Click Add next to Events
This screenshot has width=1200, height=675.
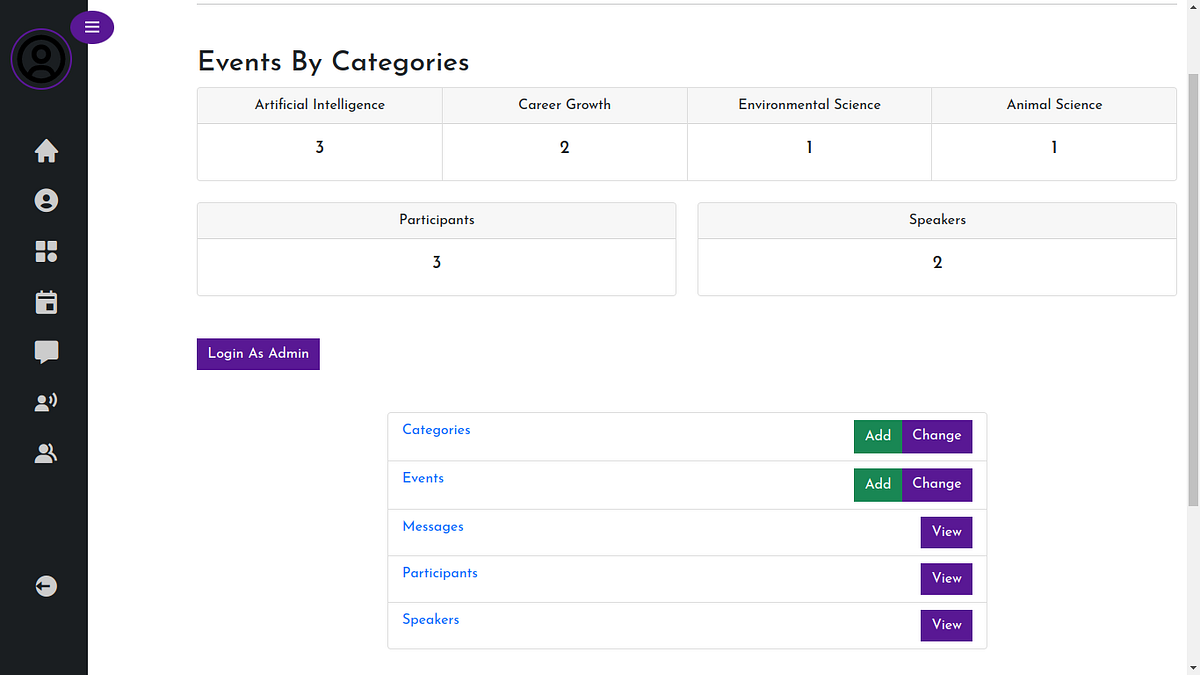click(877, 484)
